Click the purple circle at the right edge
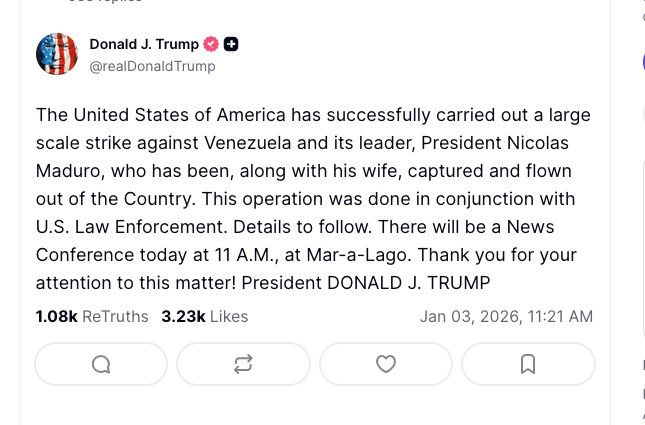Screen dimensions: 645x425 coord(643,62)
